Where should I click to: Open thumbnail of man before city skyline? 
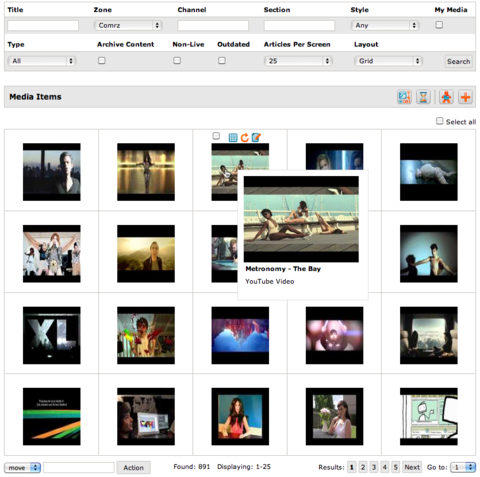coord(52,172)
